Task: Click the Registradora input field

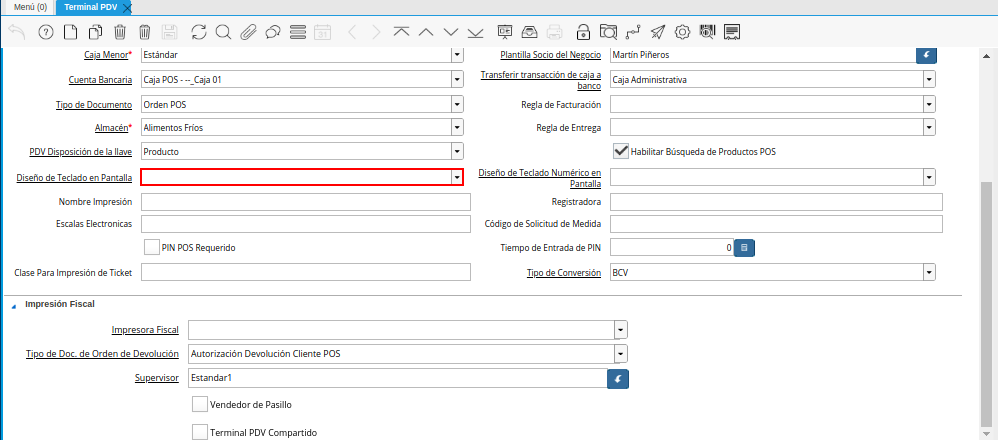Action: [777, 202]
